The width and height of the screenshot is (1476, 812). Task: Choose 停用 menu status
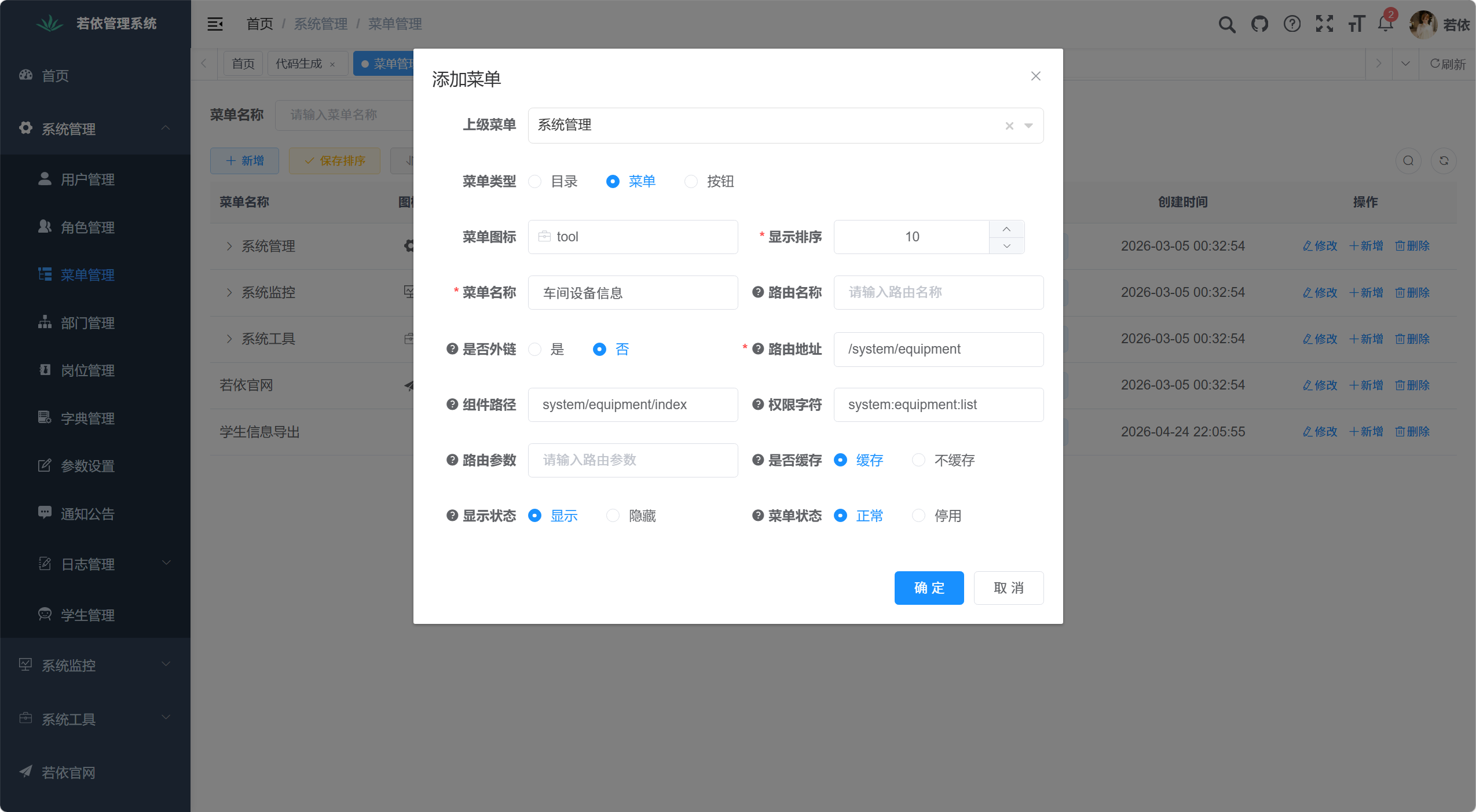click(918, 516)
